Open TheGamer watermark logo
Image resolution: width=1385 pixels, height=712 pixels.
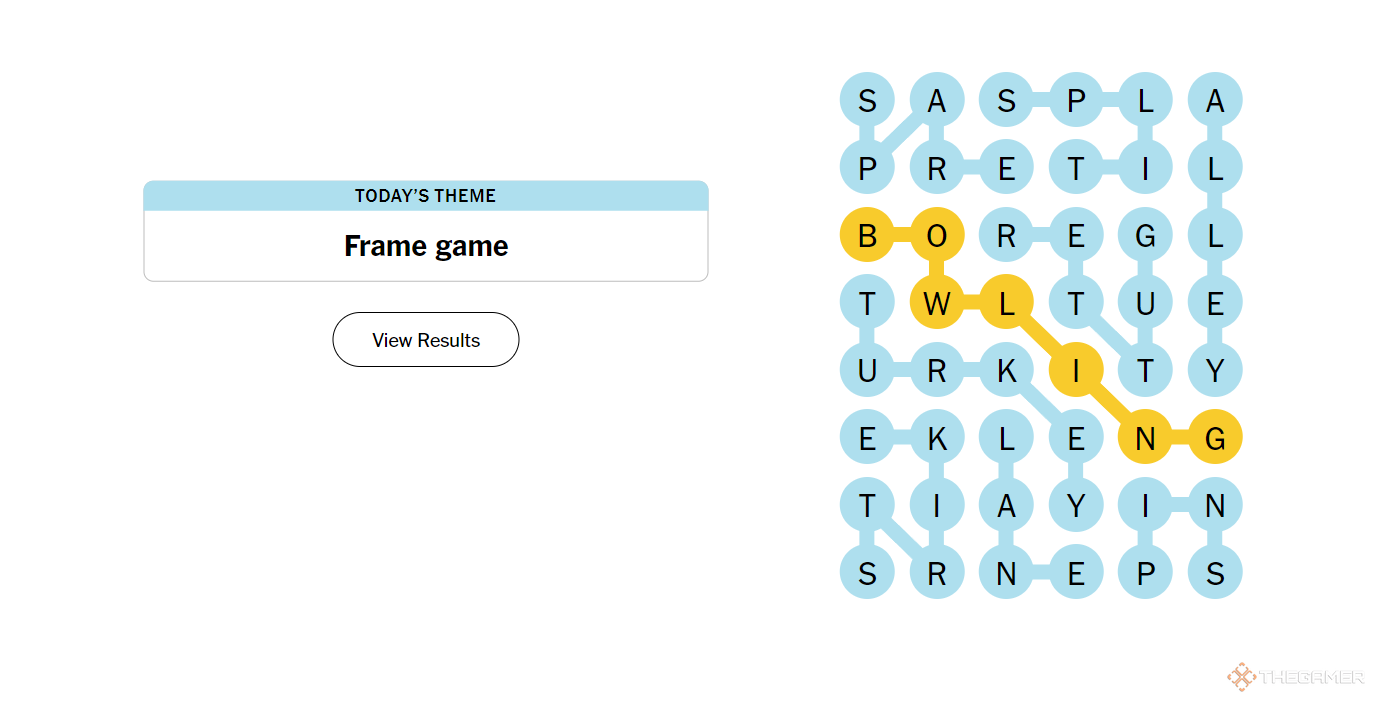coord(1296,677)
